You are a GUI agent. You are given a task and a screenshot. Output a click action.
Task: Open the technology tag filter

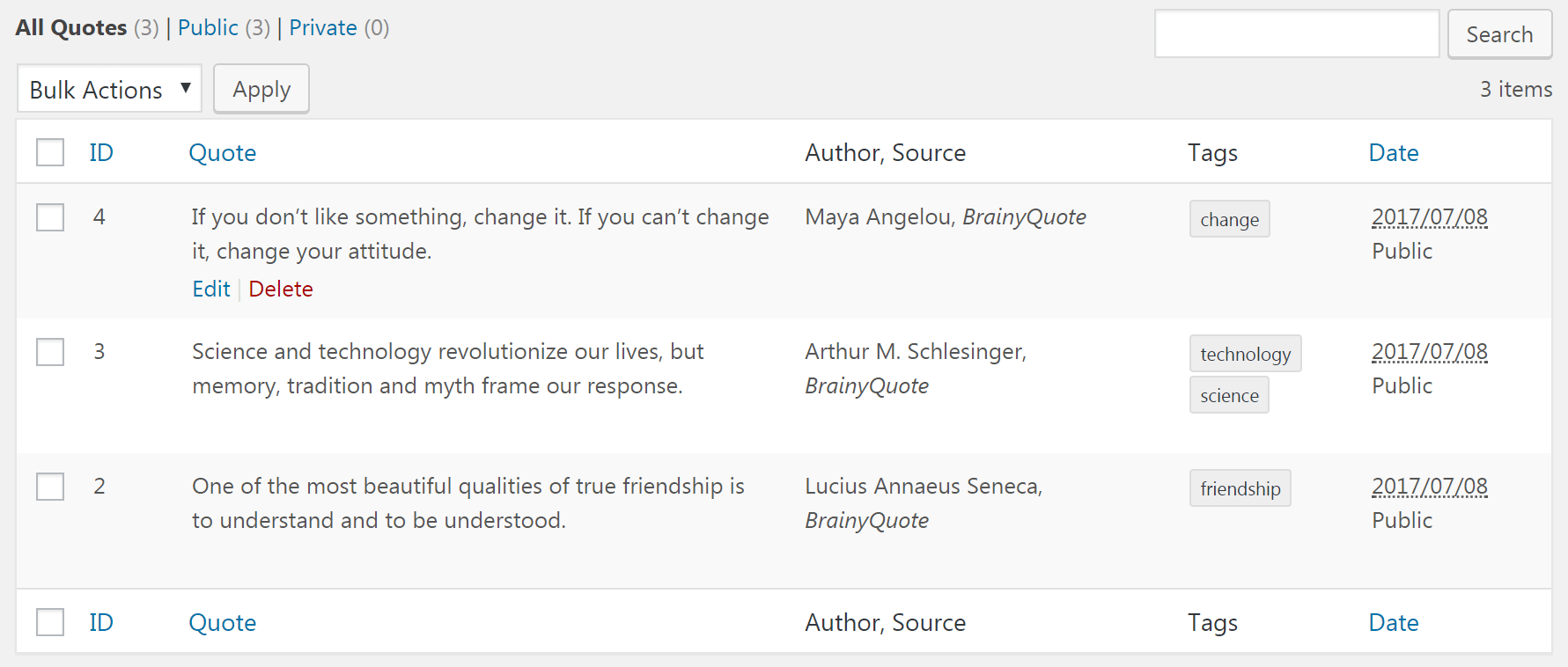click(x=1245, y=353)
